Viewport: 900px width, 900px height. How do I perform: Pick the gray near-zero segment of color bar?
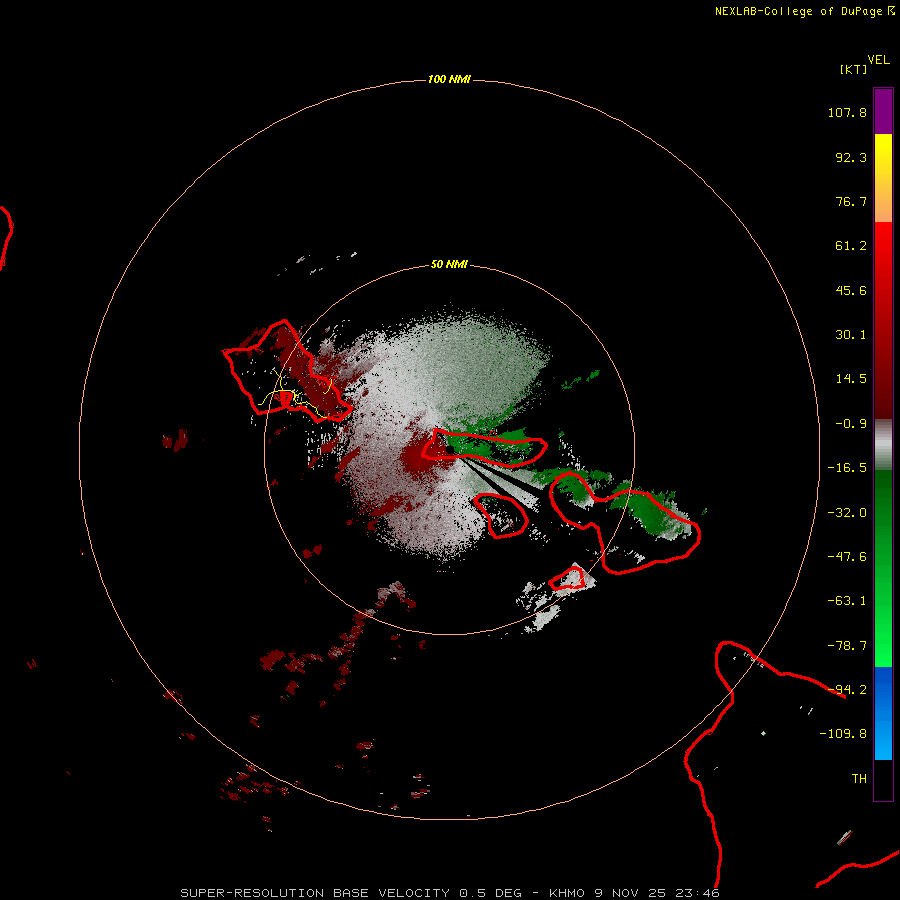[x=883, y=445]
